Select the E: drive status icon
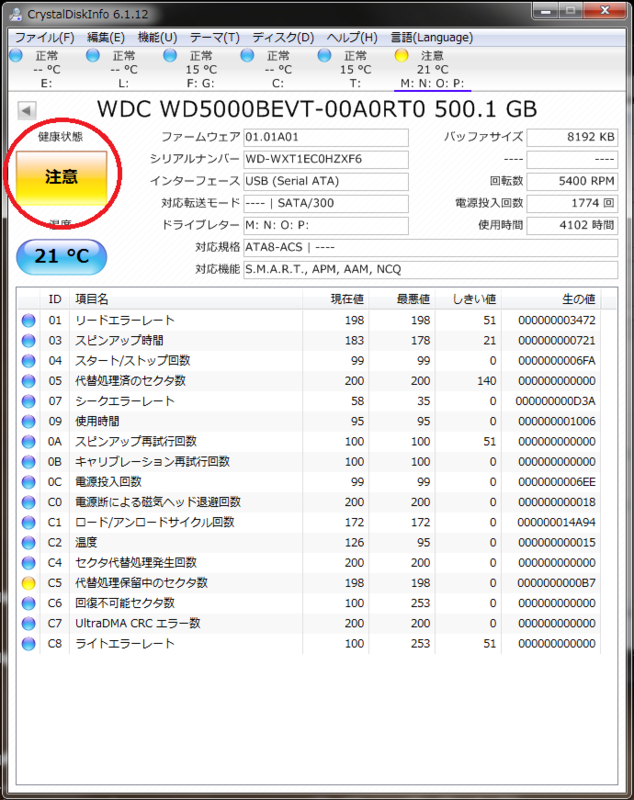 point(16,55)
